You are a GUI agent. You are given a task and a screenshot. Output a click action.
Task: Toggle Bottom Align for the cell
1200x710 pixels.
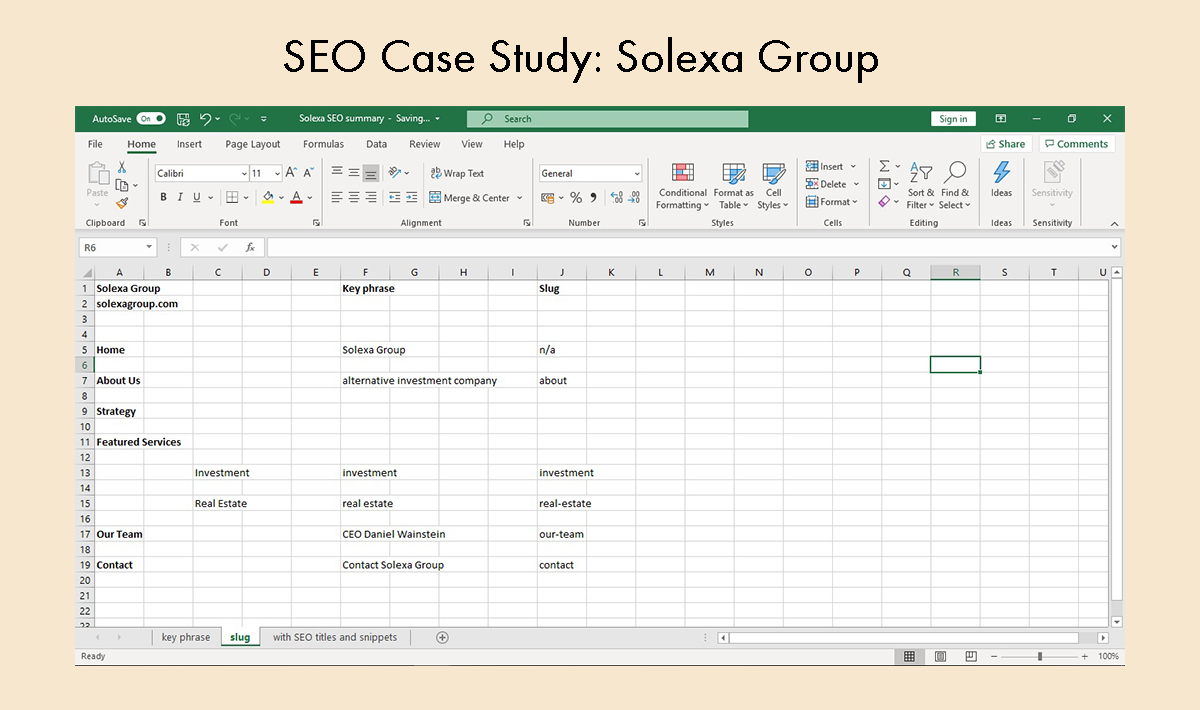(x=371, y=173)
